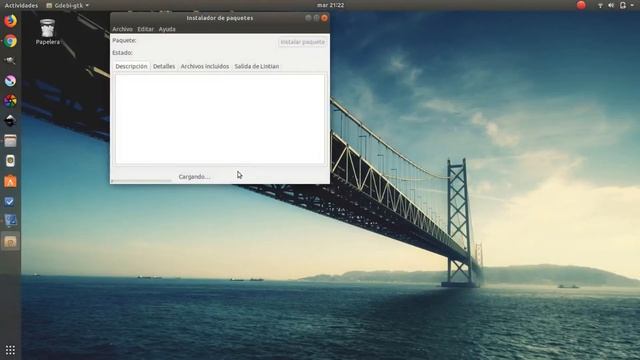Viewport: 640px width, 360px height.
Task: Click the Cargando... status text
Action: click(x=194, y=177)
